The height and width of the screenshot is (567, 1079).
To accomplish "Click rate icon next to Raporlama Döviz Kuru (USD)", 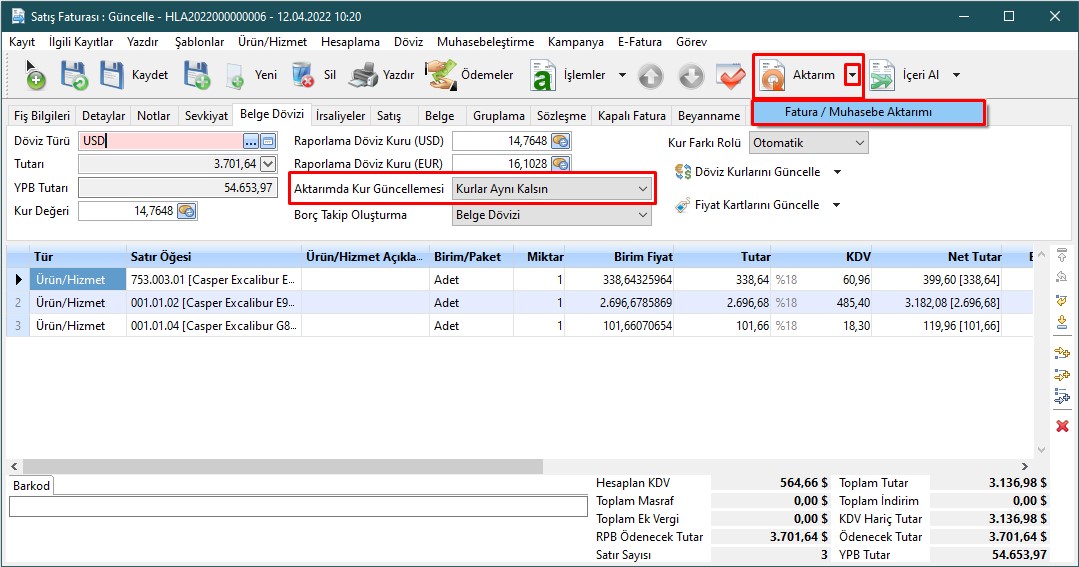I will click(561, 141).
